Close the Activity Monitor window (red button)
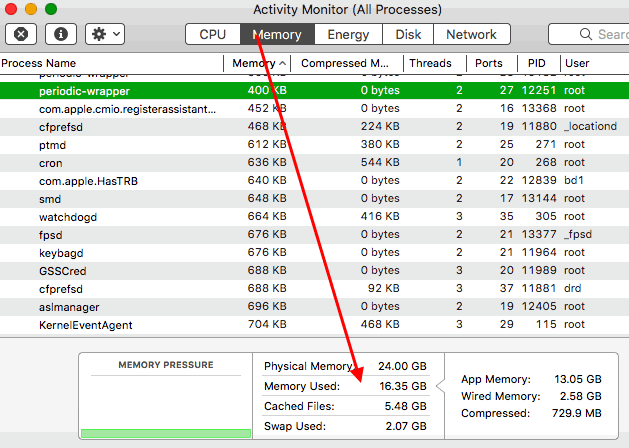 point(11,9)
